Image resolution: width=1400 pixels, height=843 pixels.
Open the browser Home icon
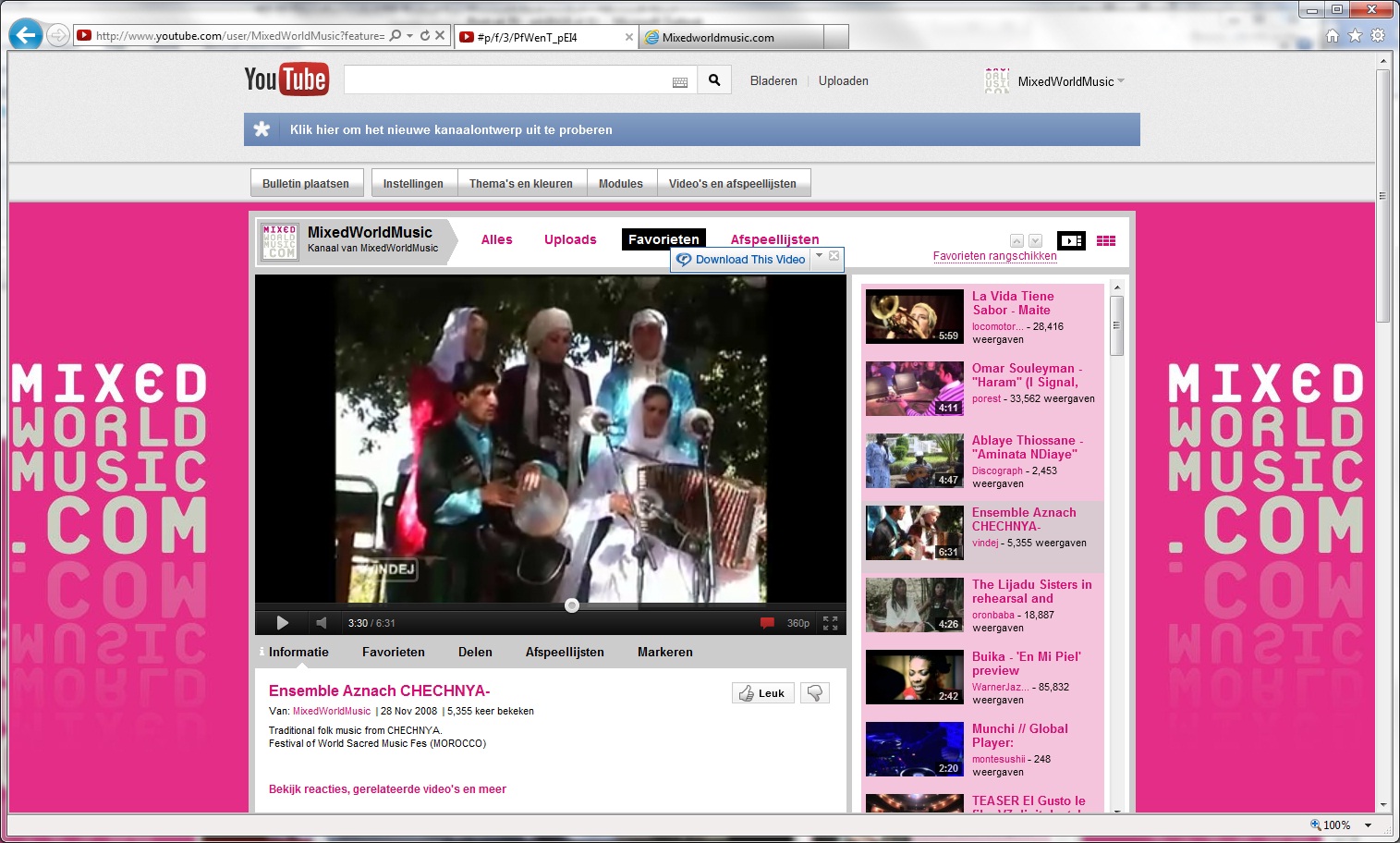(1332, 36)
